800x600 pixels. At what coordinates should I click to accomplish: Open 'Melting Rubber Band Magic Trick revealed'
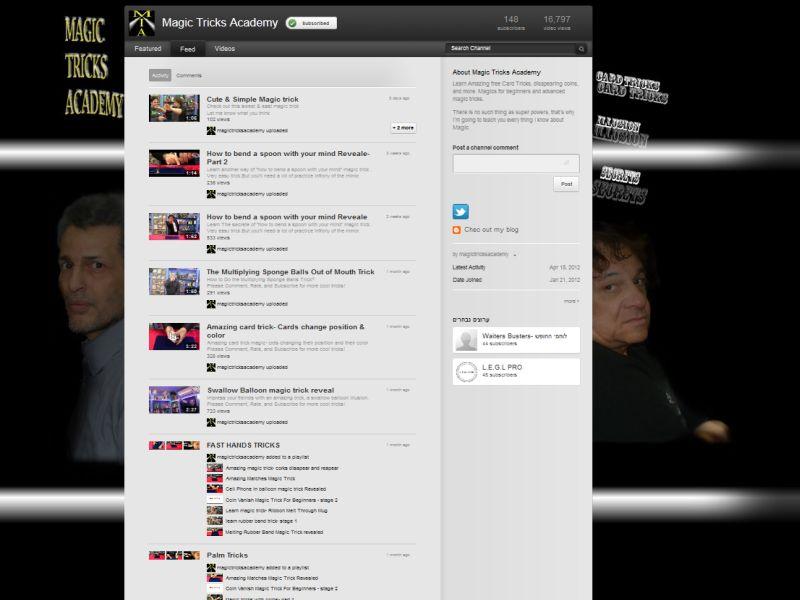[x=274, y=532]
